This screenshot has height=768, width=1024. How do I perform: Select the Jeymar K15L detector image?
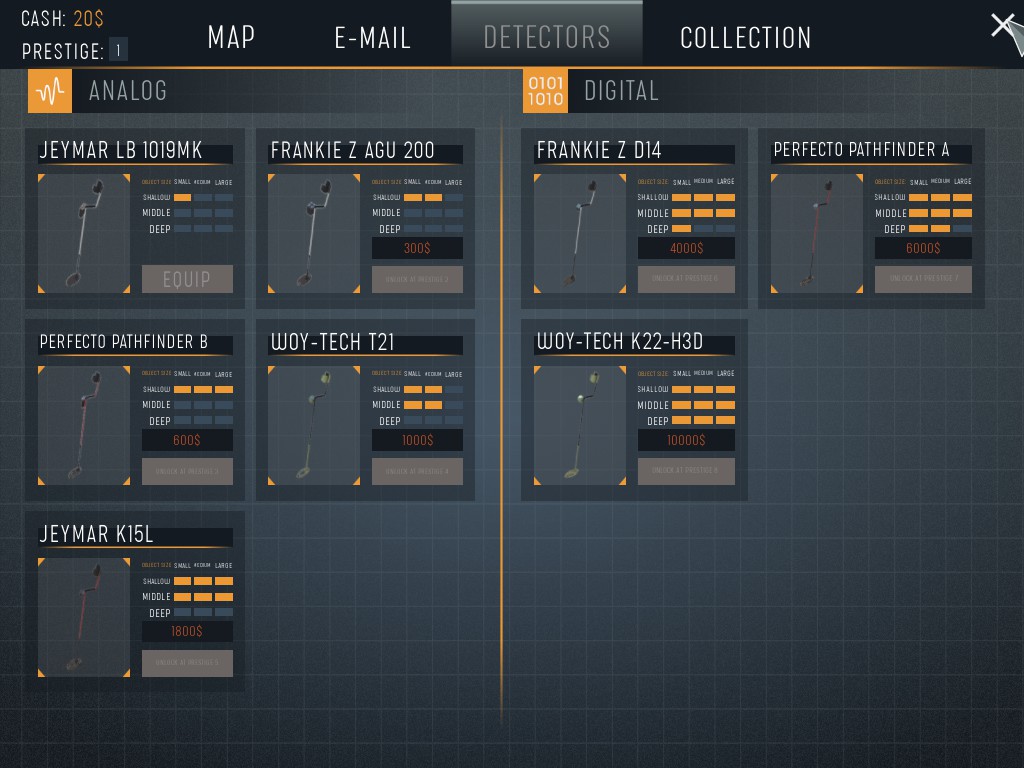click(x=84, y=618)
